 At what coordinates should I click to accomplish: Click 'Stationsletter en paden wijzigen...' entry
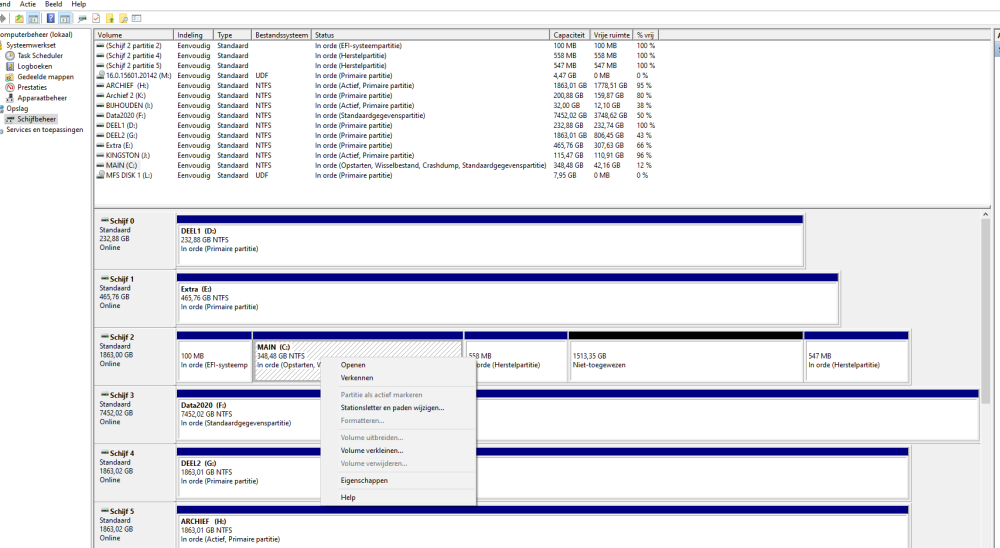(x=392, y=408)
